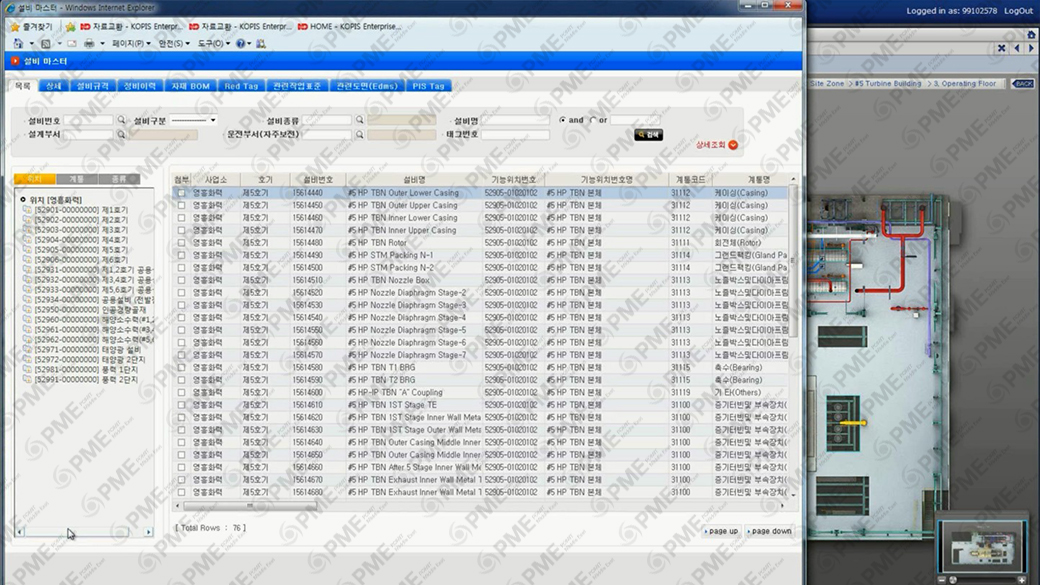This screenshot has height=585, width=1040.
Task: Open the 설비구분 dropdown
Action: point(194,120)
